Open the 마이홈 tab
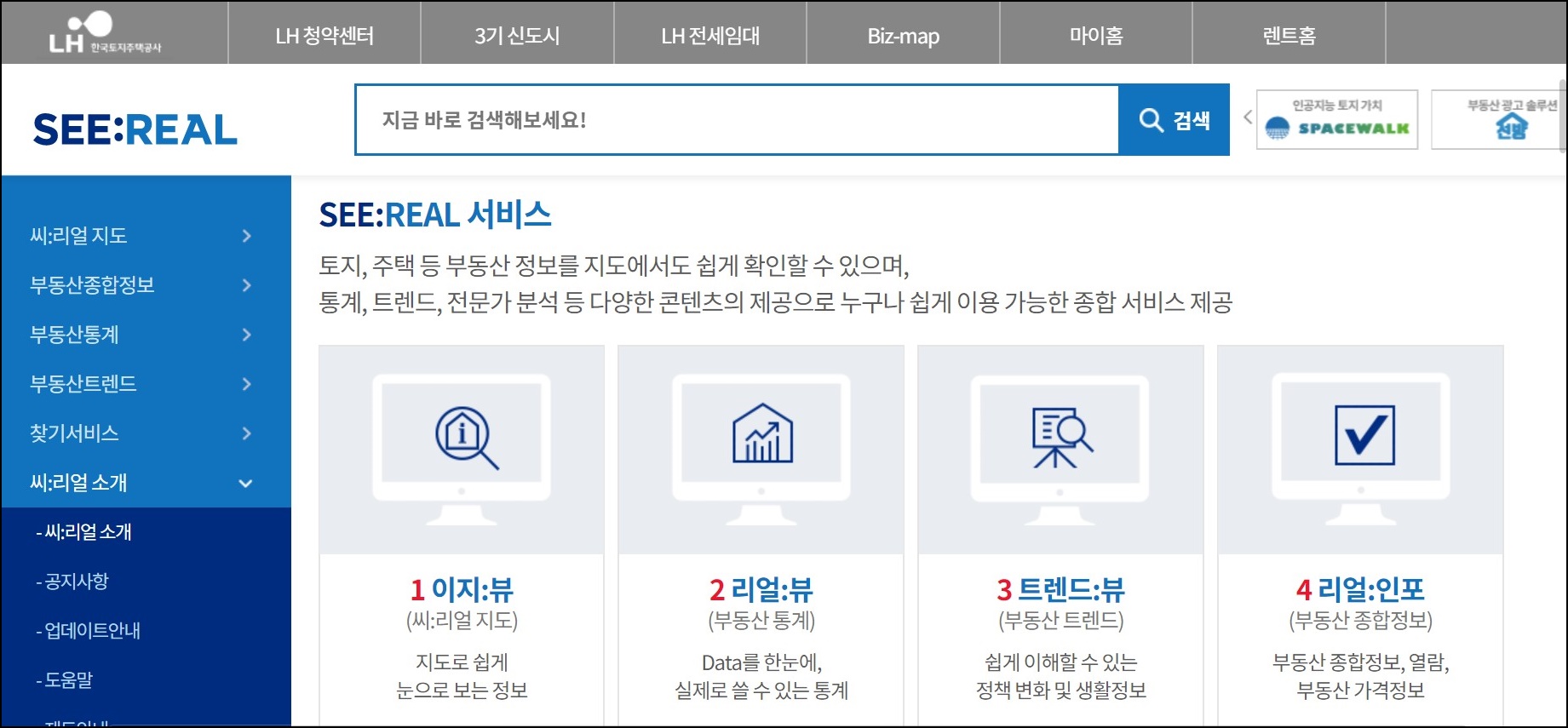1568x728 pixels. pyautogui.click(x=1096, y=35)
